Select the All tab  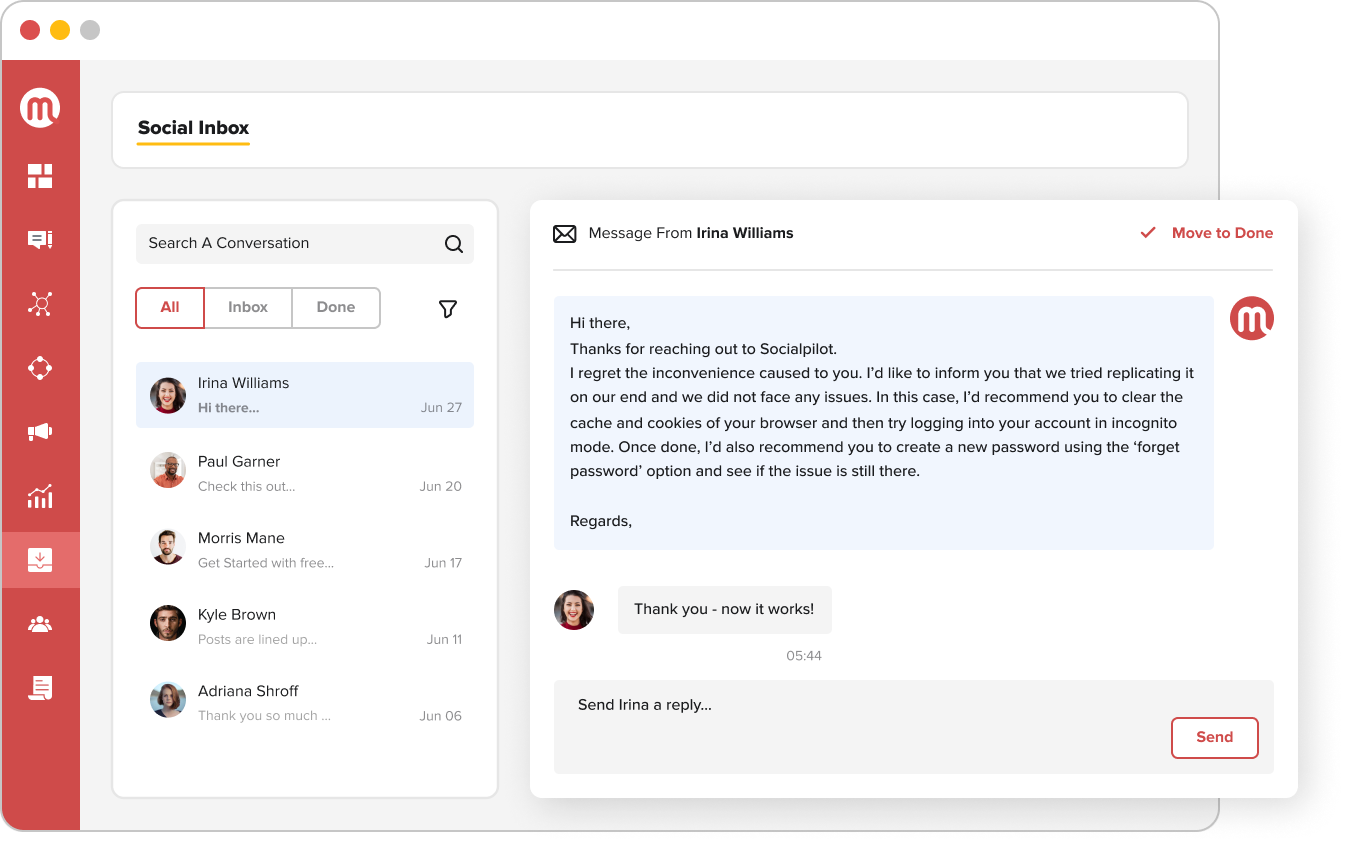click(170, 308)
